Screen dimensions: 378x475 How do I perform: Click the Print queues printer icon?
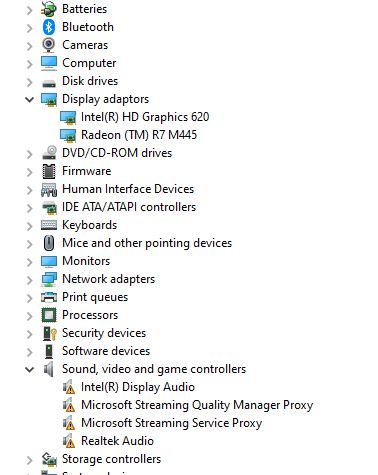pos(49,297)
